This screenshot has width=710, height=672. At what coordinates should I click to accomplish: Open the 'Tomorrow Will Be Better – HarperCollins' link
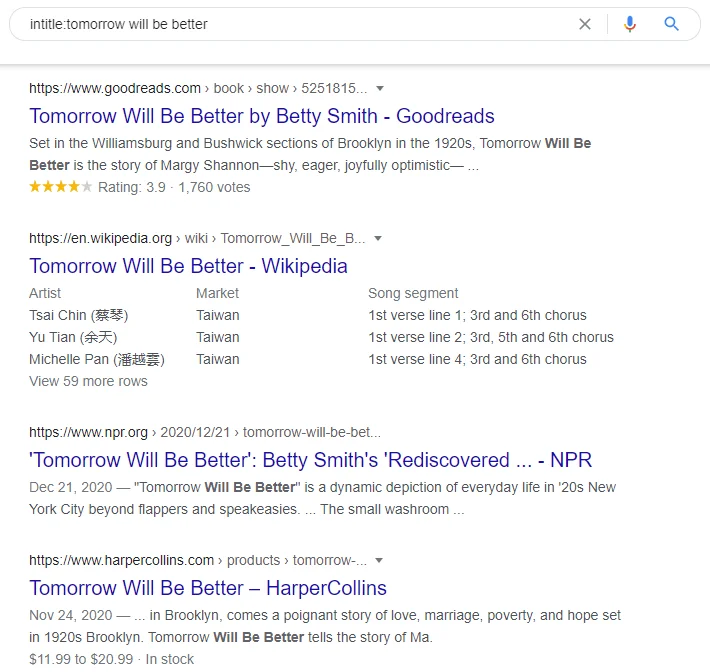click(208, 588)
